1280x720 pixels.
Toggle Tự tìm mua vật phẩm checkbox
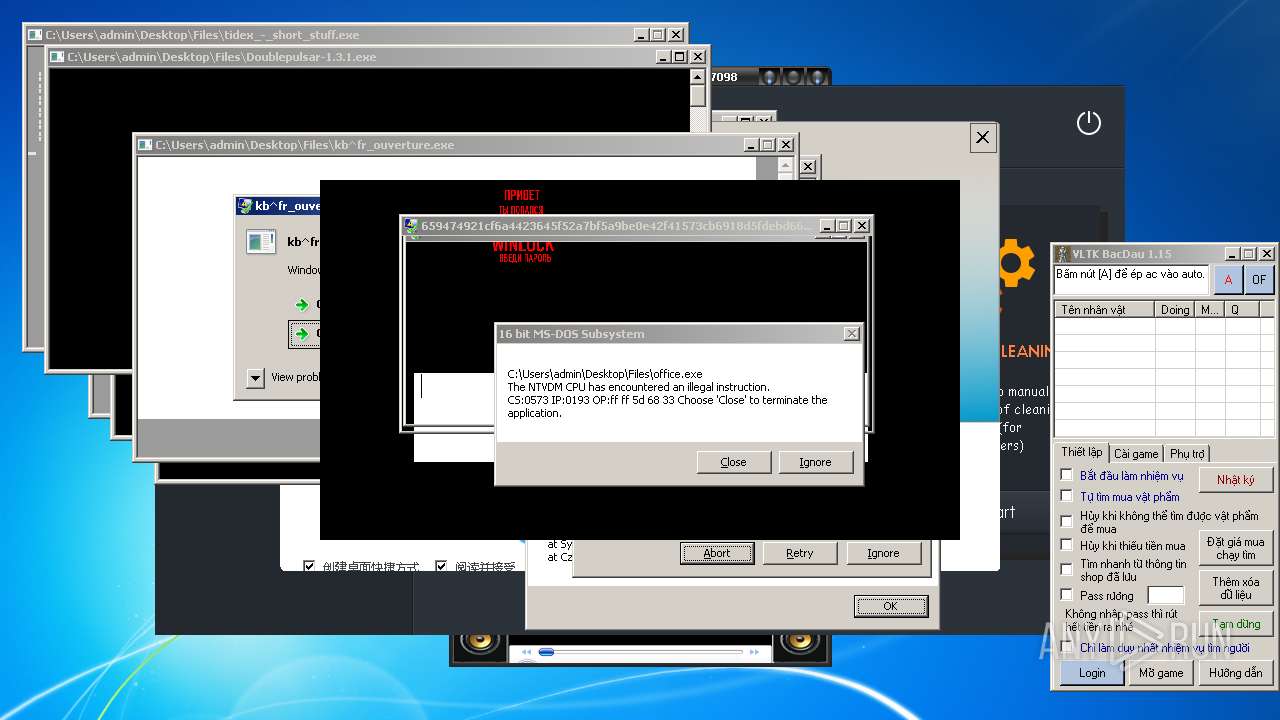point(1066,496)
